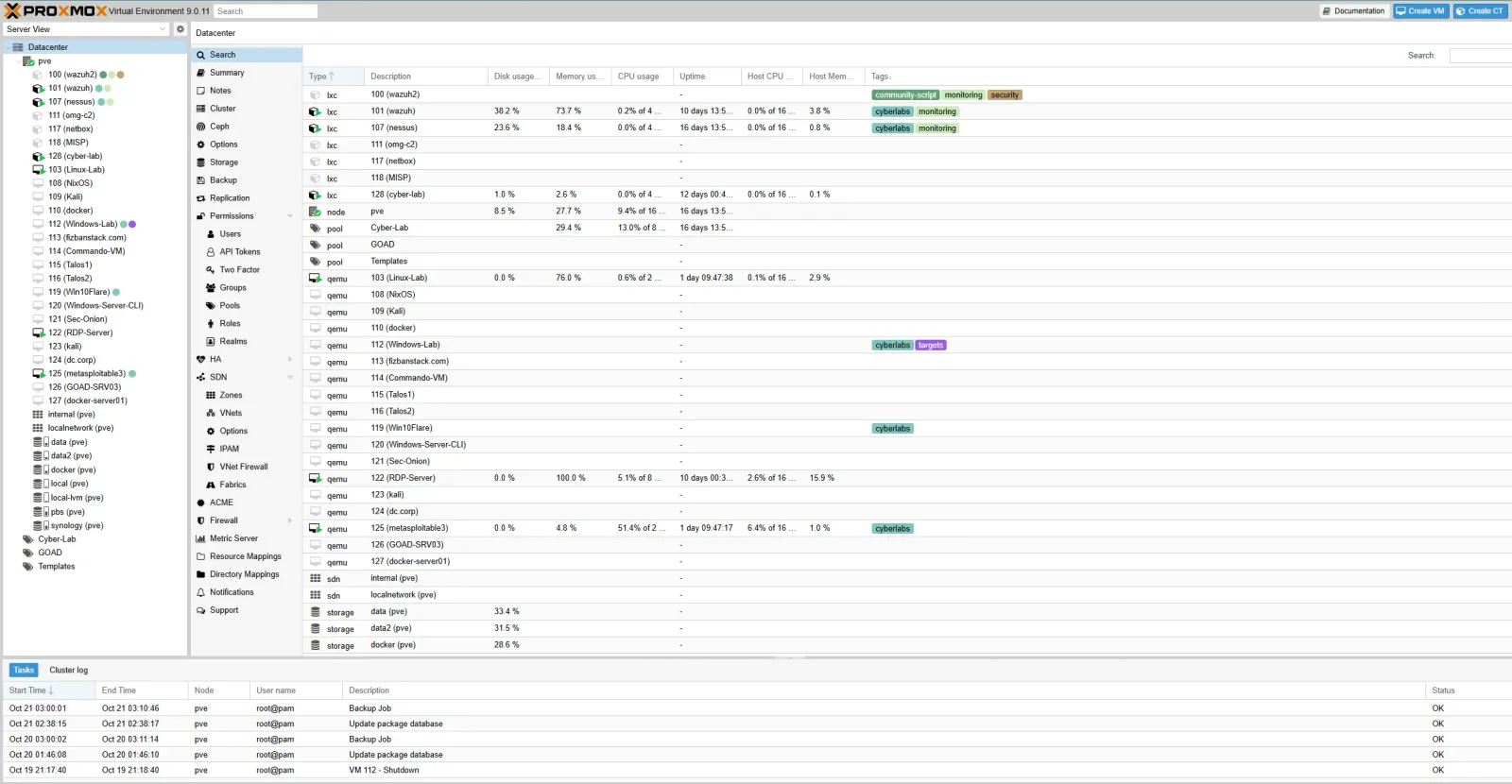Open the Resource Mappings menu item

pyautogui.click(x=246, y=556)
